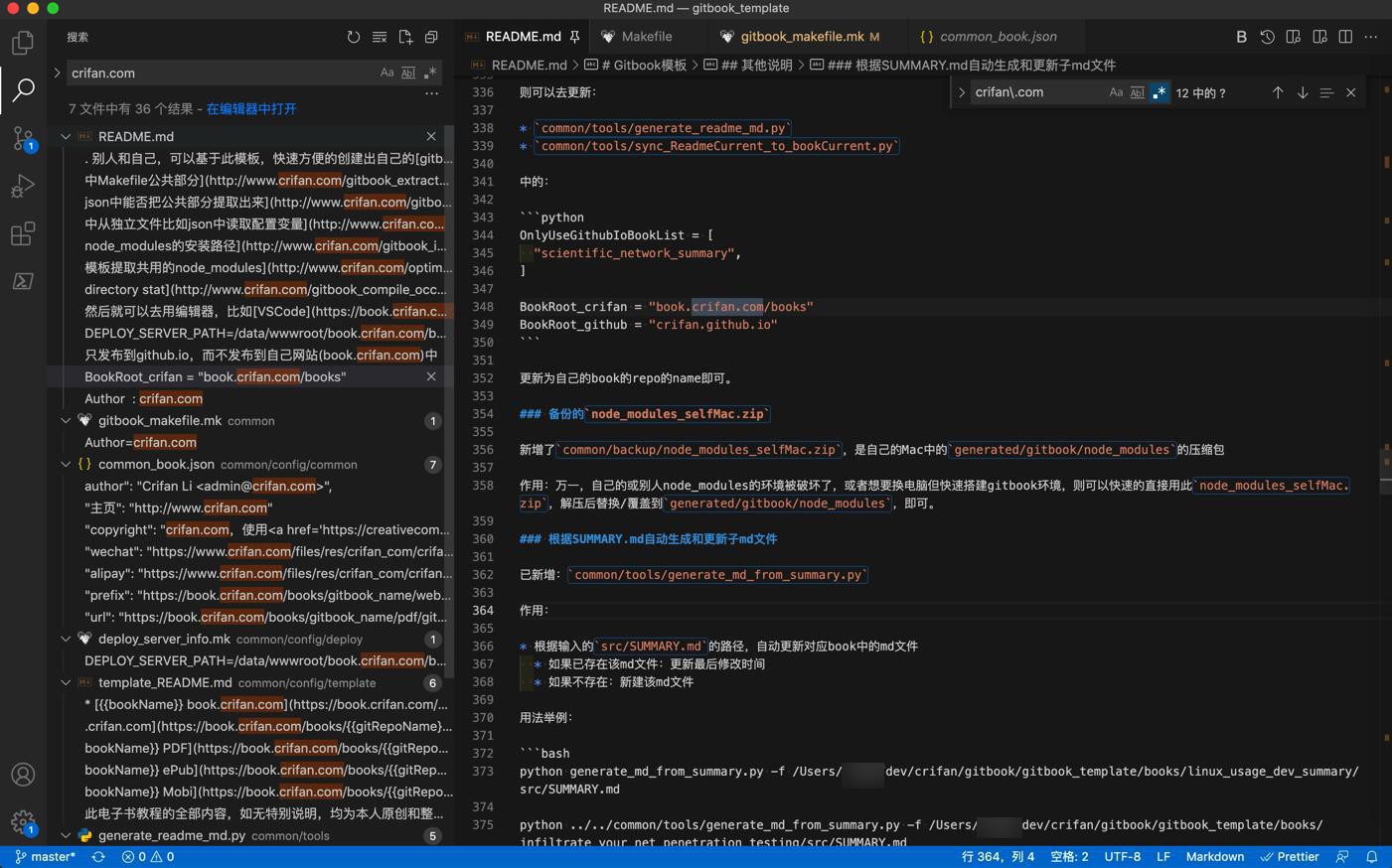Open the terminal-style activity bar icon

(22, 281)
